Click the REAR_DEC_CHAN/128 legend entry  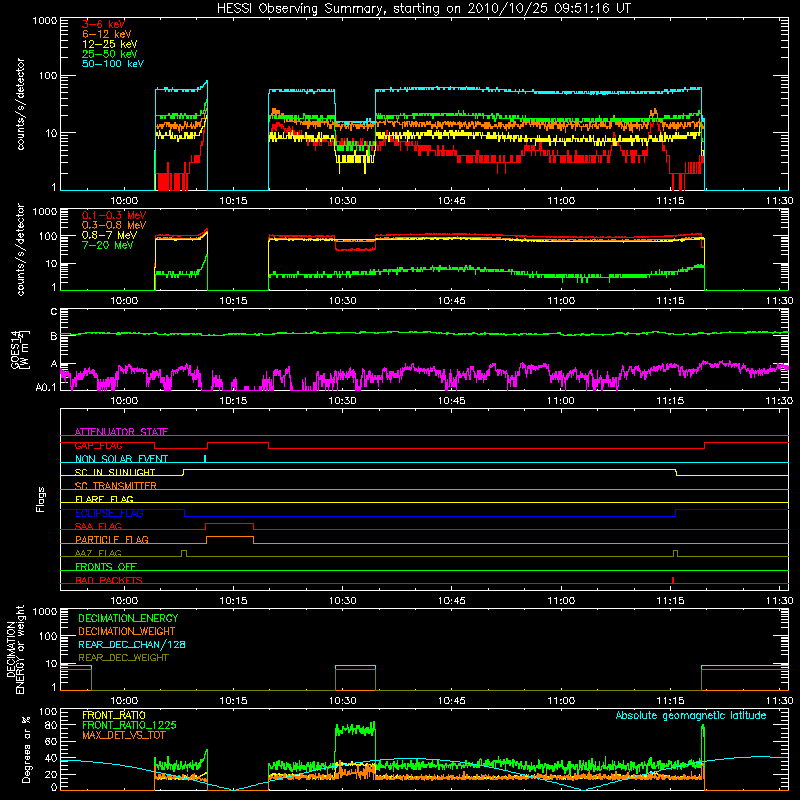pos(132,644)
